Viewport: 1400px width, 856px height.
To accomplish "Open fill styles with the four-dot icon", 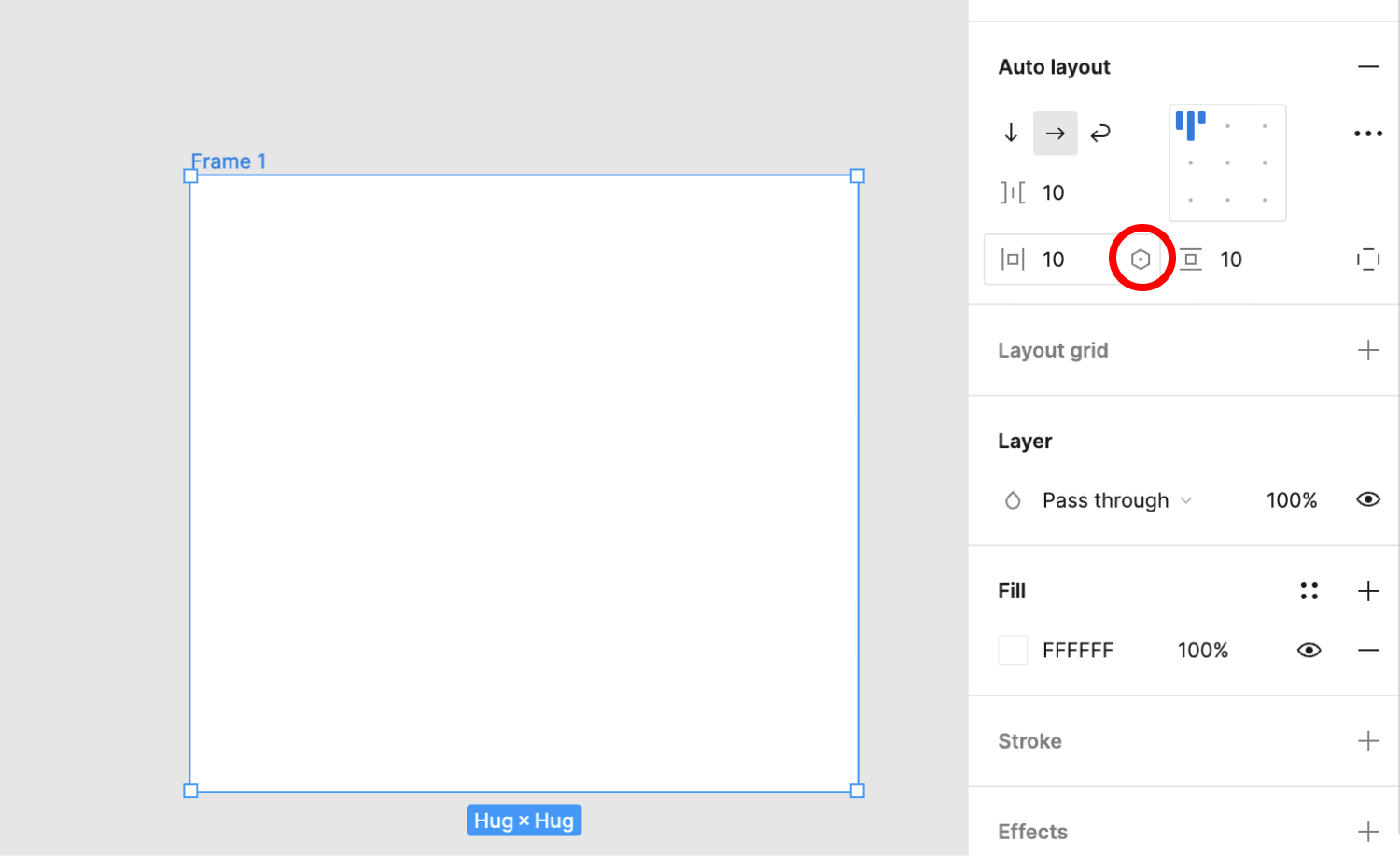I will (x=1309, y=590).
